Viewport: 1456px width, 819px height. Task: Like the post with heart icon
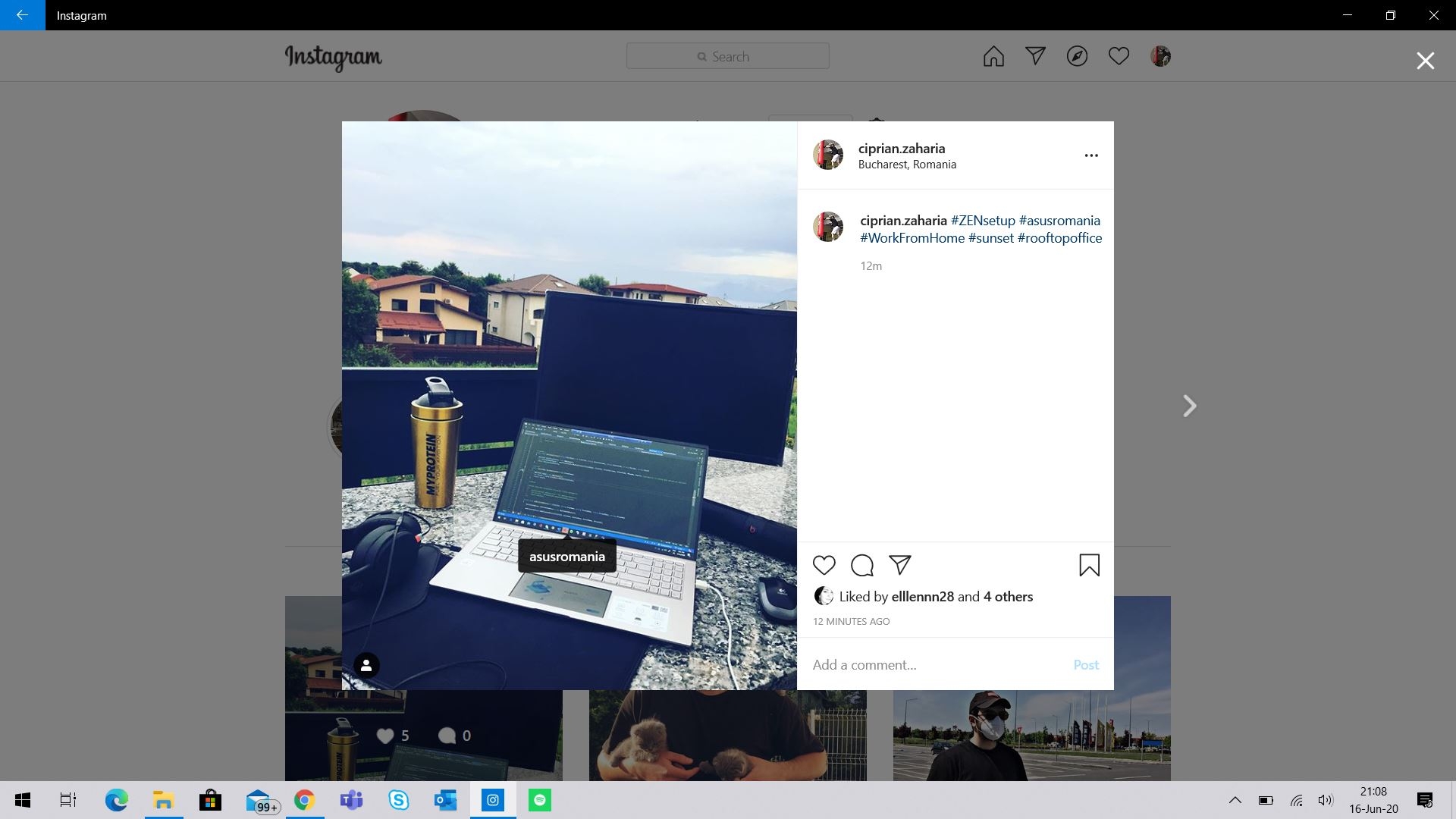pyautogui.click(x=824, y=566)
